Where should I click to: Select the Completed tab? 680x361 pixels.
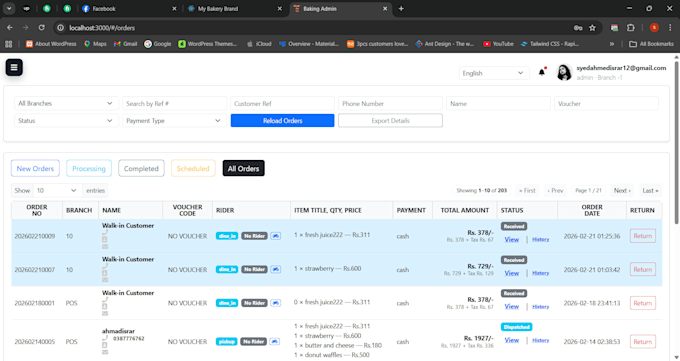coord(141,168)
